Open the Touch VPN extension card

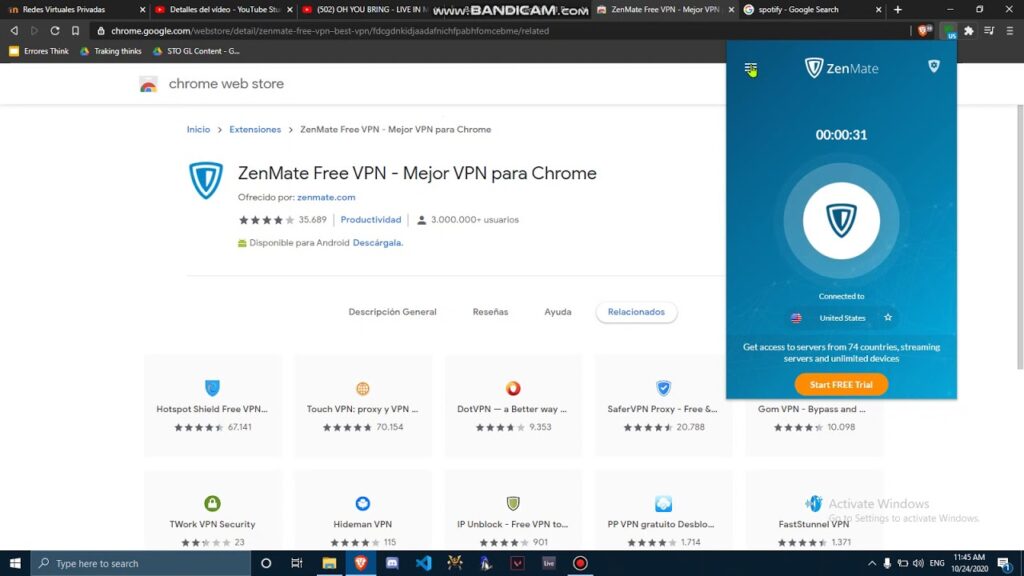(x=363, y=406)
